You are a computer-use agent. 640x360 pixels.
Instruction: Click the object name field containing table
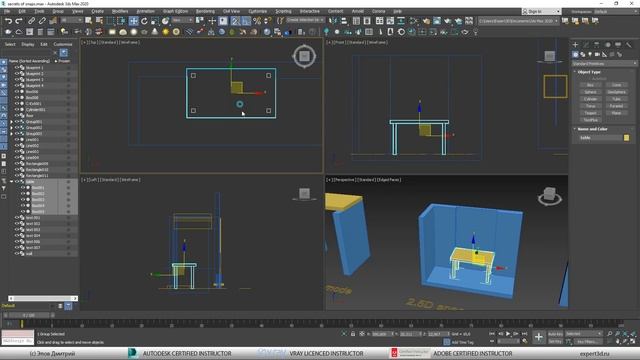pyautogui.click(x=600, y=138)
